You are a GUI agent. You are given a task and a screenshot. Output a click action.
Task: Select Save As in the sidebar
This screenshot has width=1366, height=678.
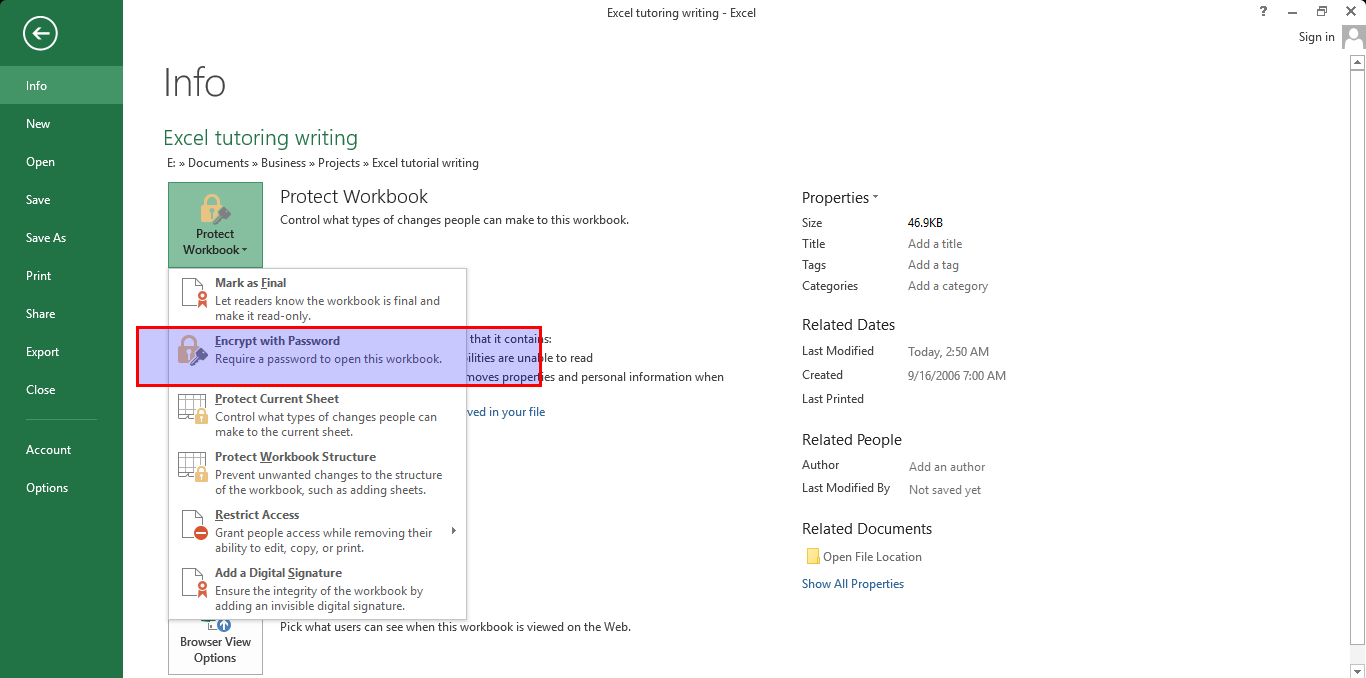click(x=46, y=238)
